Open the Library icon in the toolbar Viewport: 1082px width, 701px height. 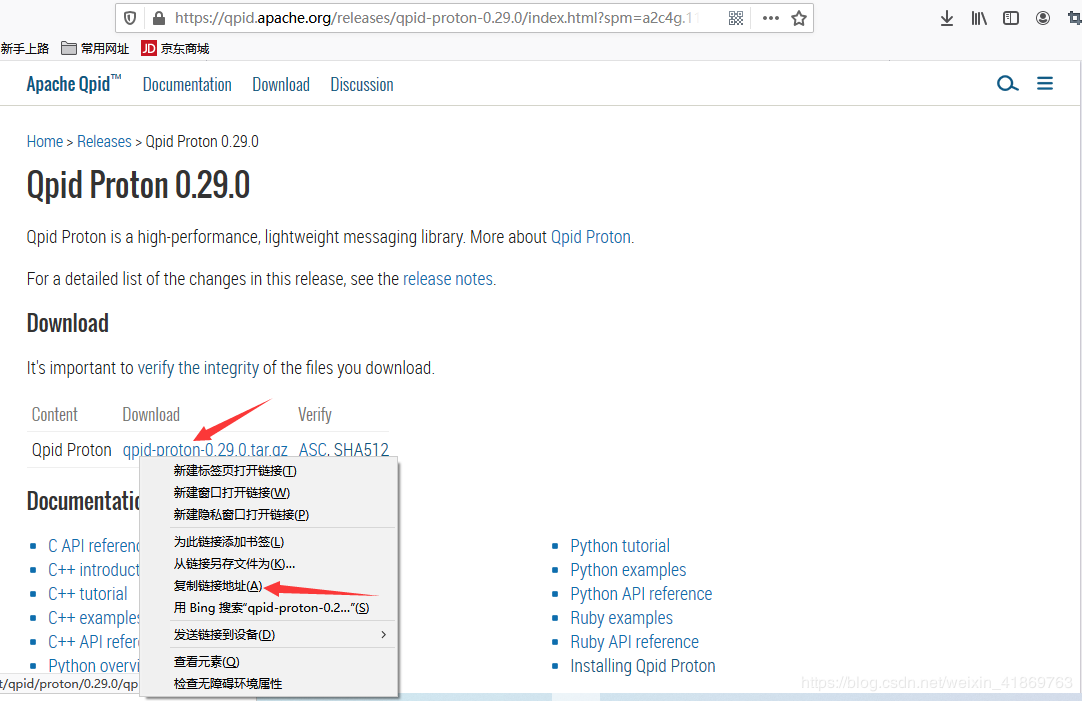click(978, 17)
